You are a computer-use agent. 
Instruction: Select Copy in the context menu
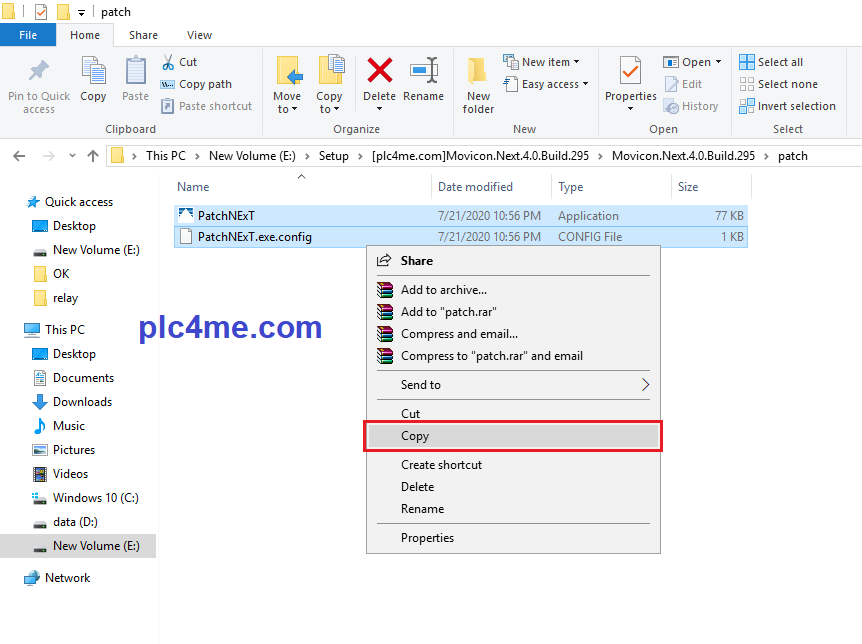pos(415,436)
